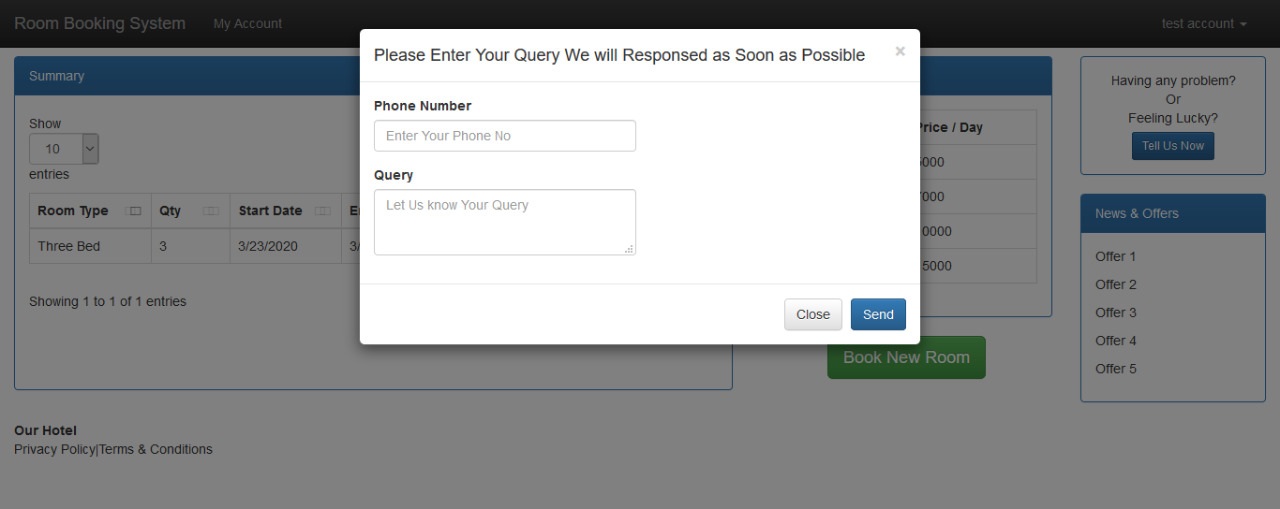Open the Privacy Policy footer link

click(55, 450)
